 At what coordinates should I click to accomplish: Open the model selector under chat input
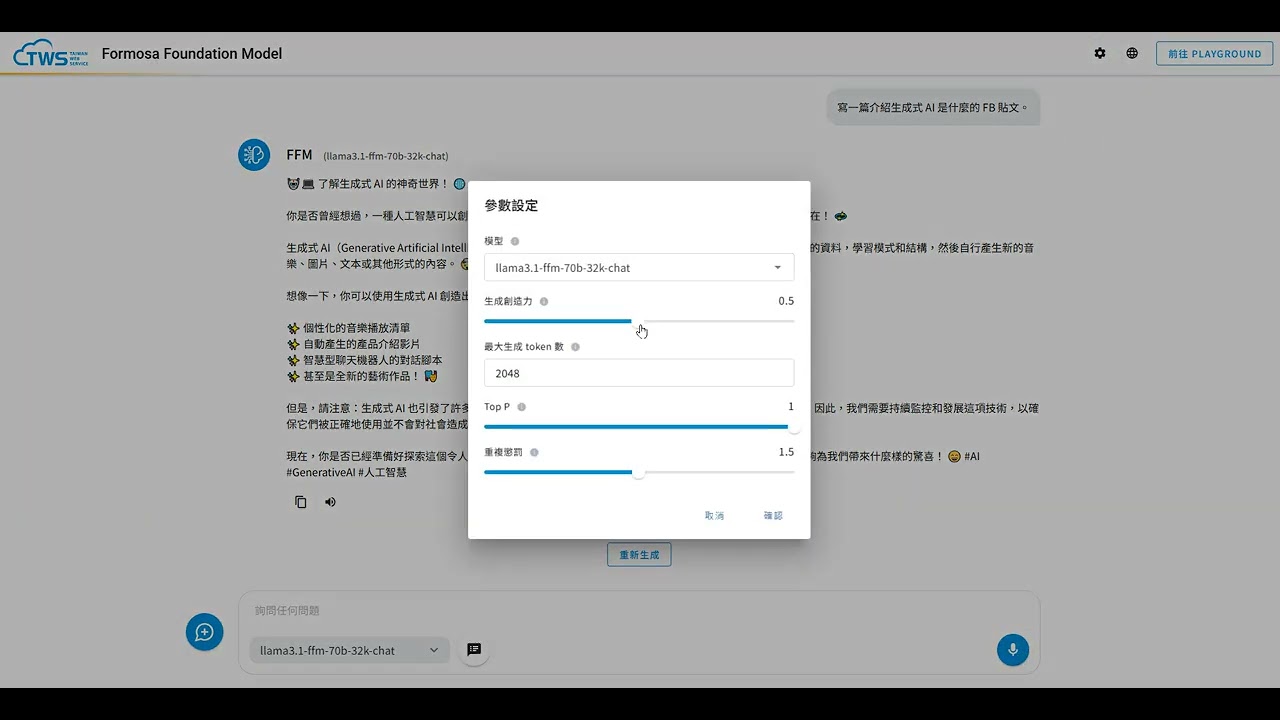point(349,650)
